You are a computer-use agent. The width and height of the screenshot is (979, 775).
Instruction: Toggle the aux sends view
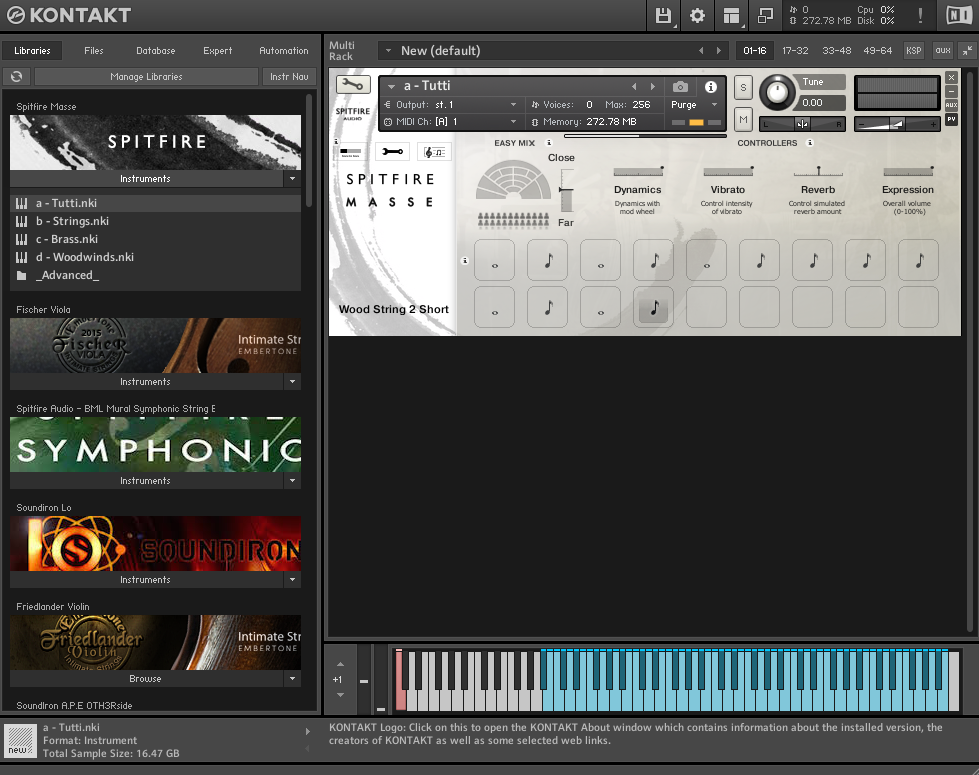tap(943, 51)
